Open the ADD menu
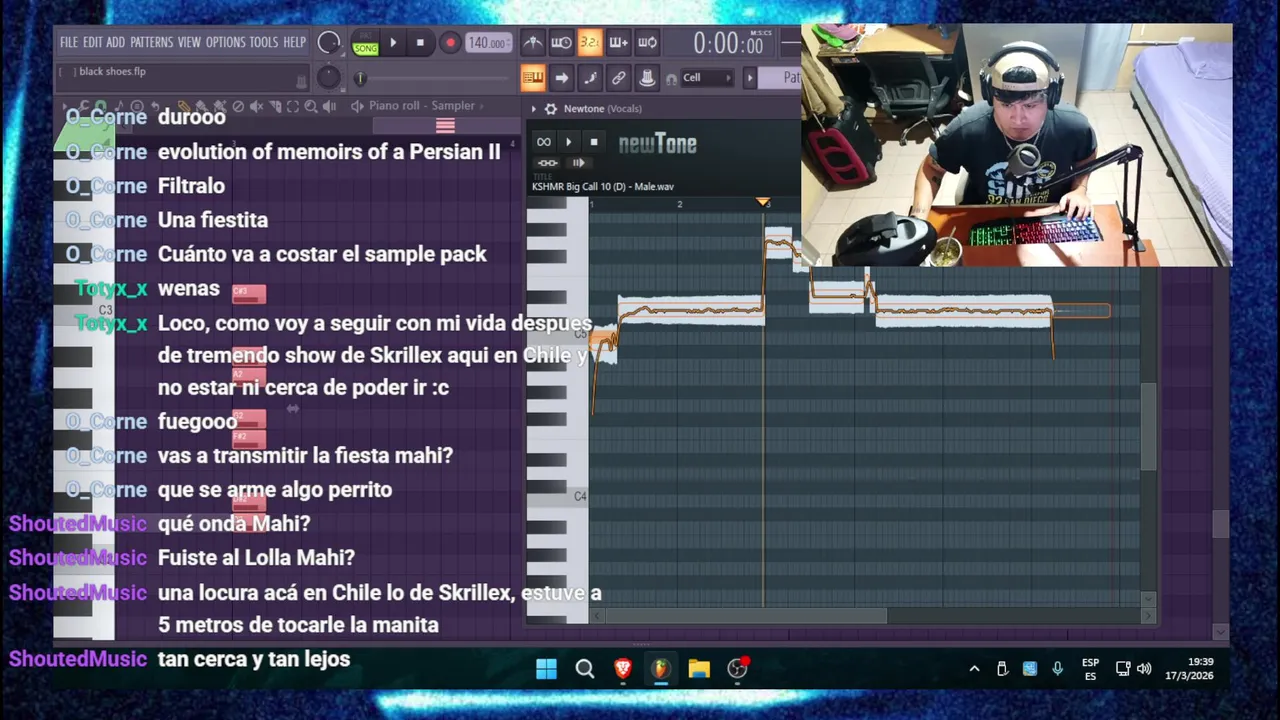Screen dimensions: 1280x720 click(116, 43)
